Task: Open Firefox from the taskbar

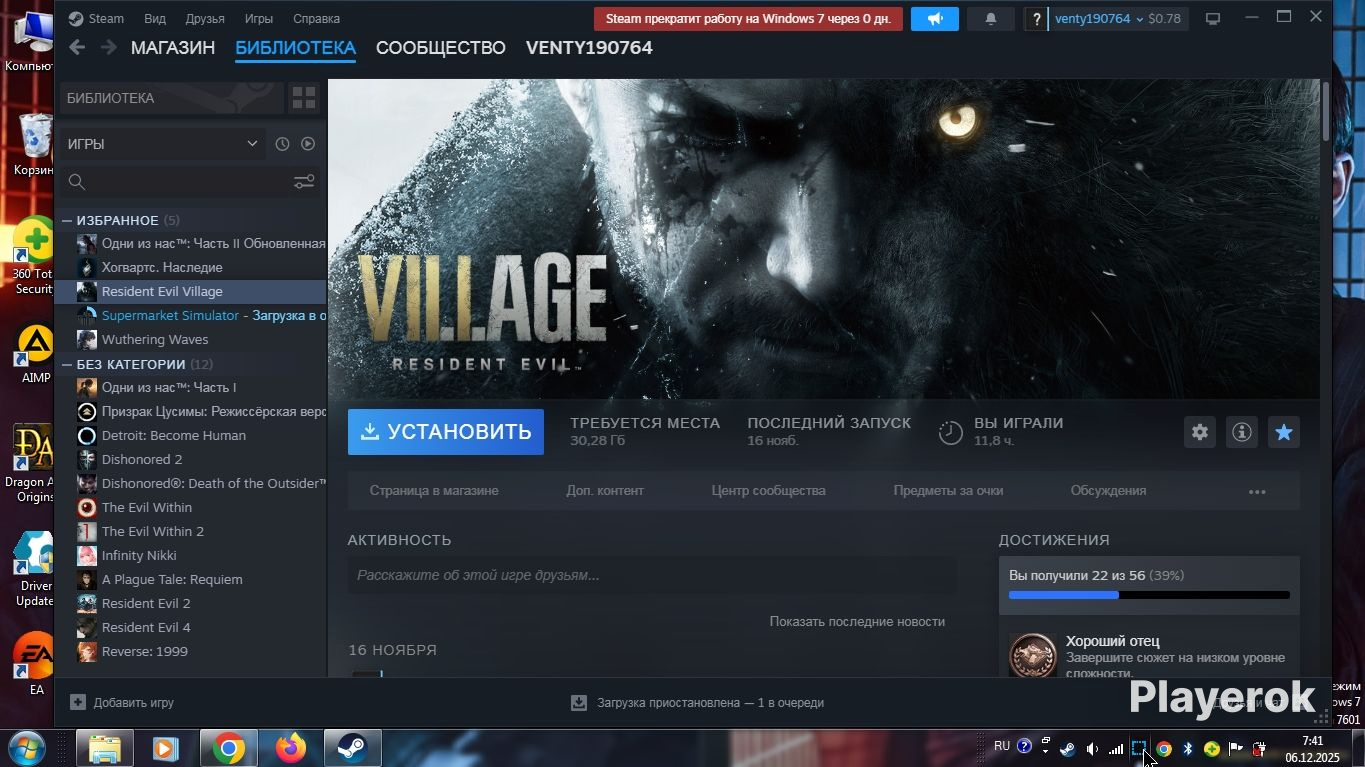Action: tap(290, 748)
